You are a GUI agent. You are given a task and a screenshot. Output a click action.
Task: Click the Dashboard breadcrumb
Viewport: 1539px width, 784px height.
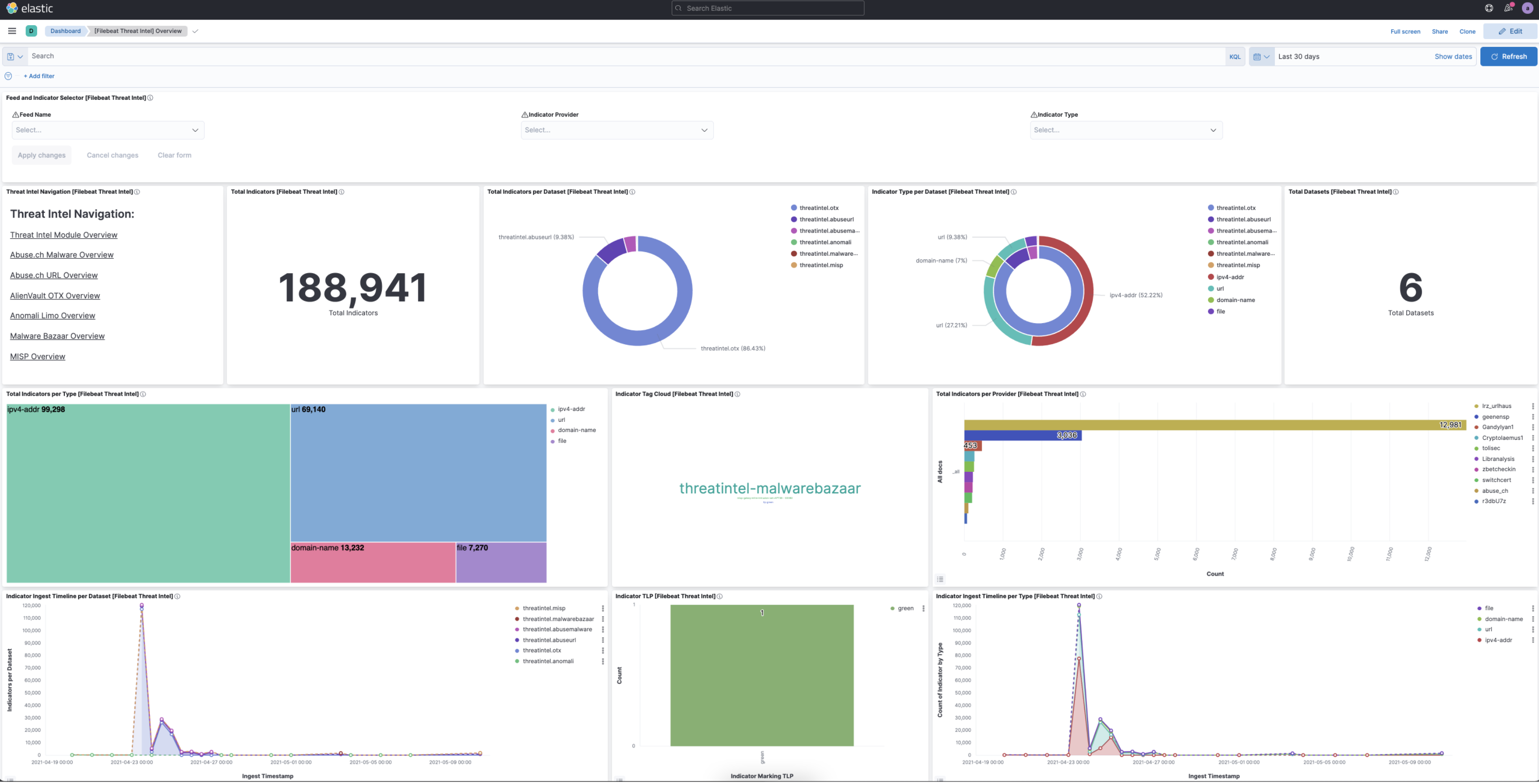pos(65,31)
